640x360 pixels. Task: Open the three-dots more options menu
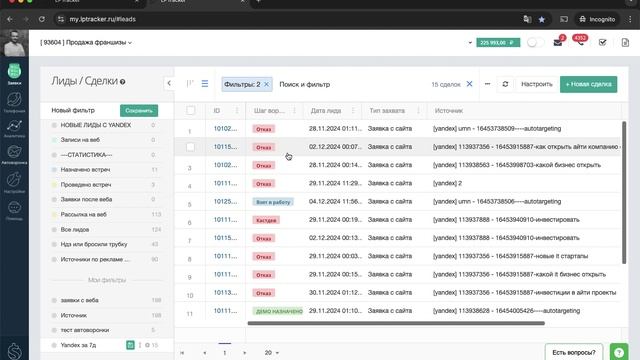(487, 84)
